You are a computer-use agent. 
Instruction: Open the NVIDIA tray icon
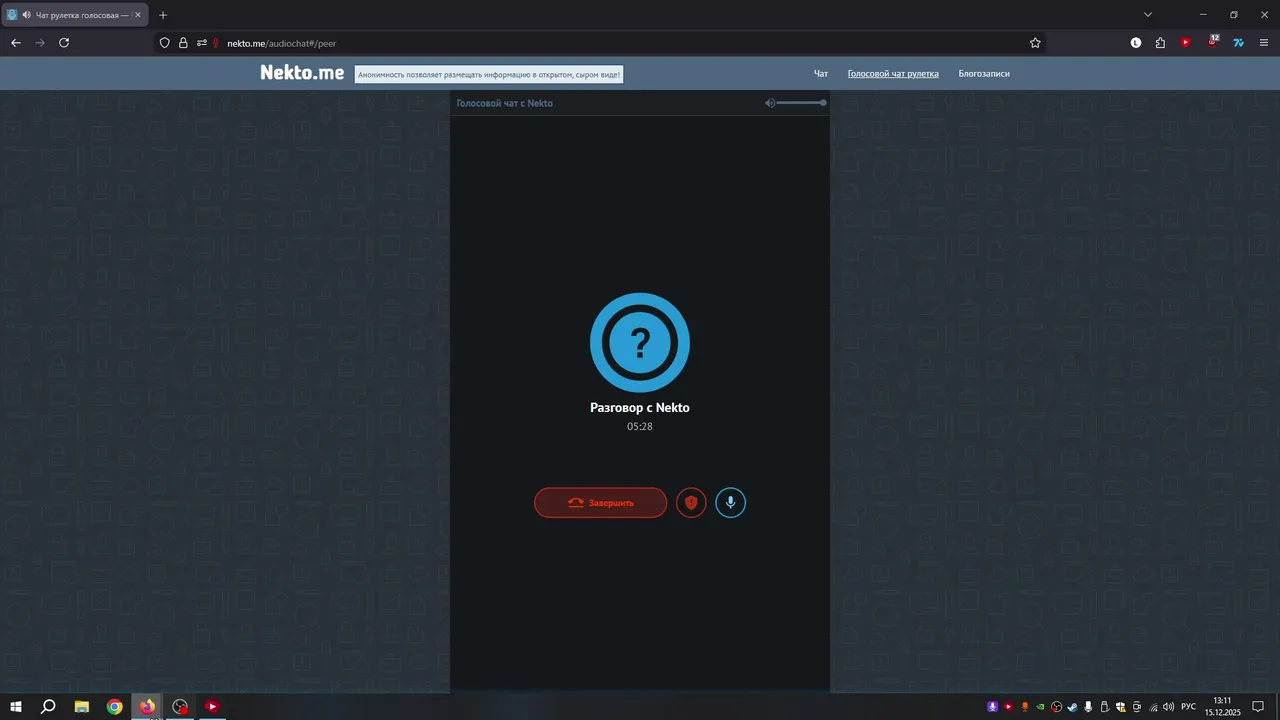coord(1040,707)
